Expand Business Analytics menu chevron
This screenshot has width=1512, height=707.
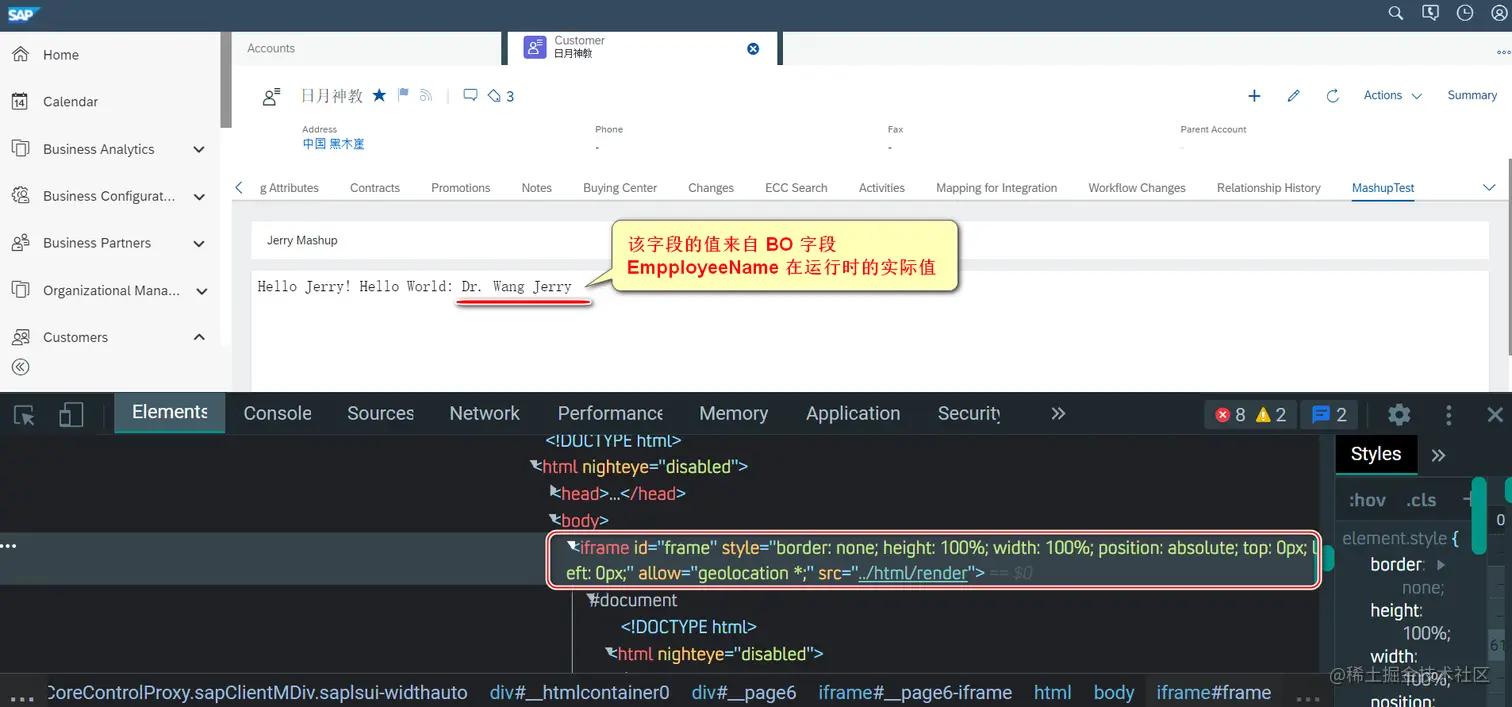198,149
